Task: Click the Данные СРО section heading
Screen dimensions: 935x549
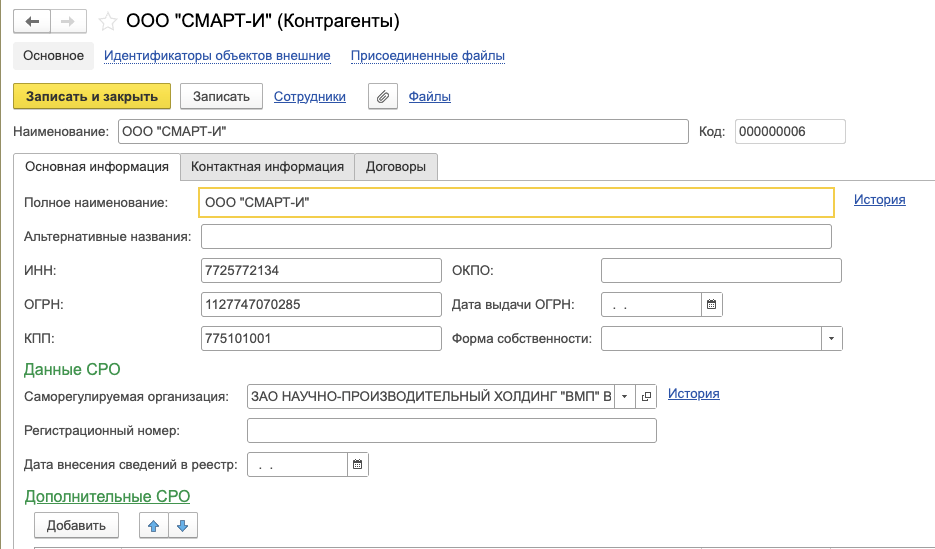Action: 72,370
